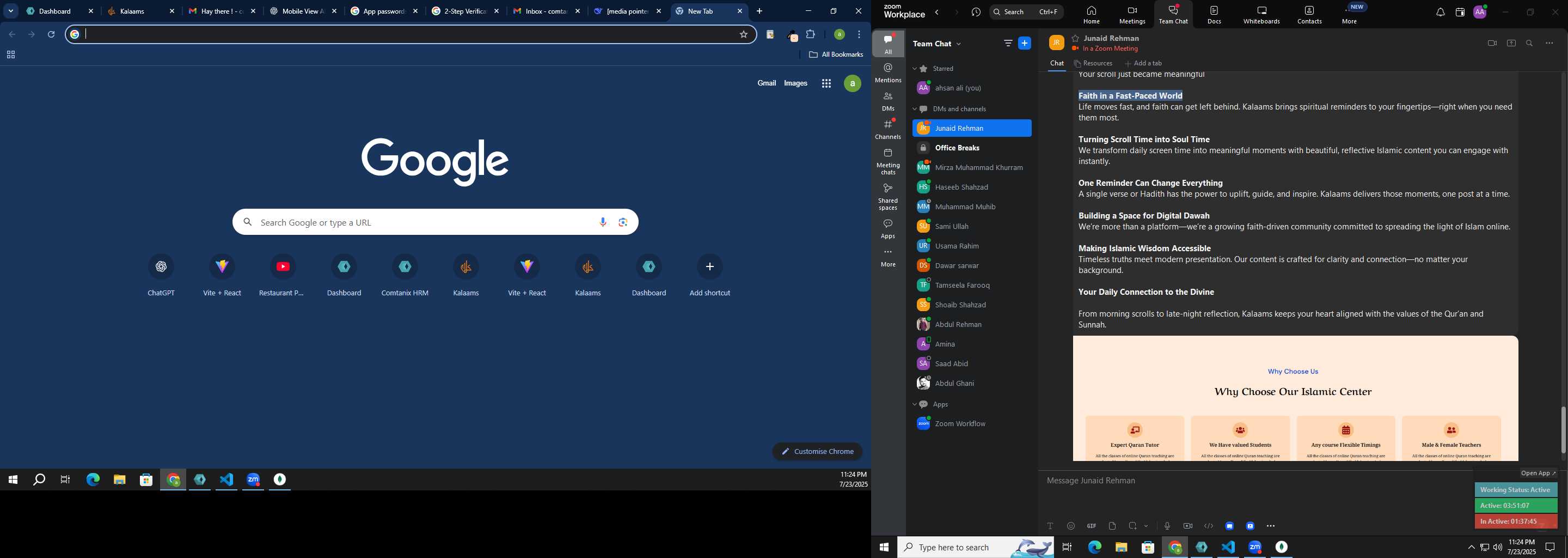Open Google apps grid icon
Screen dimensions: 1568x558
[826, 83]
